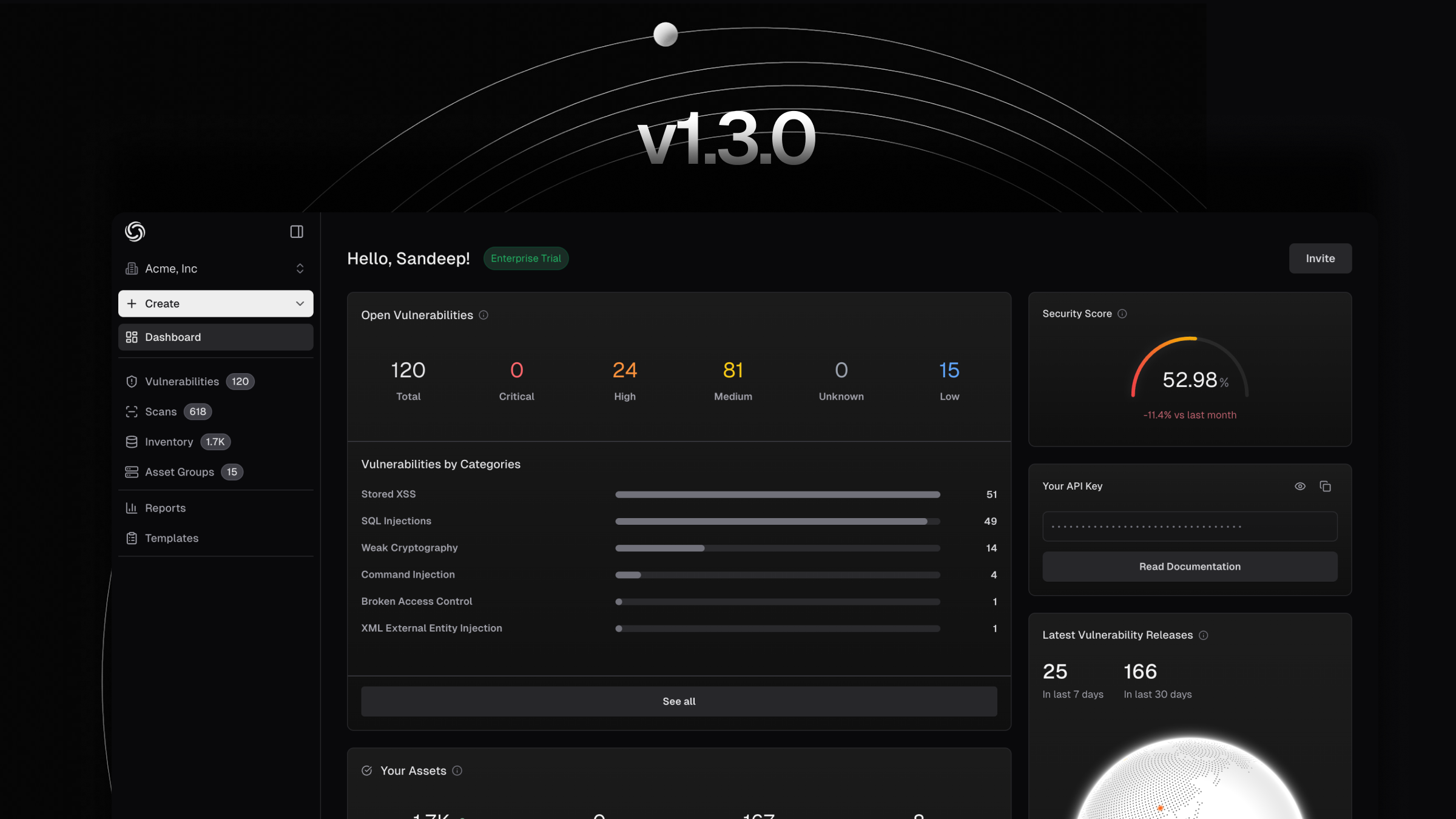The width and height of the screenshot is (1456, 819).
Task: Click Your Assets info icon
Action: [457, 770]
